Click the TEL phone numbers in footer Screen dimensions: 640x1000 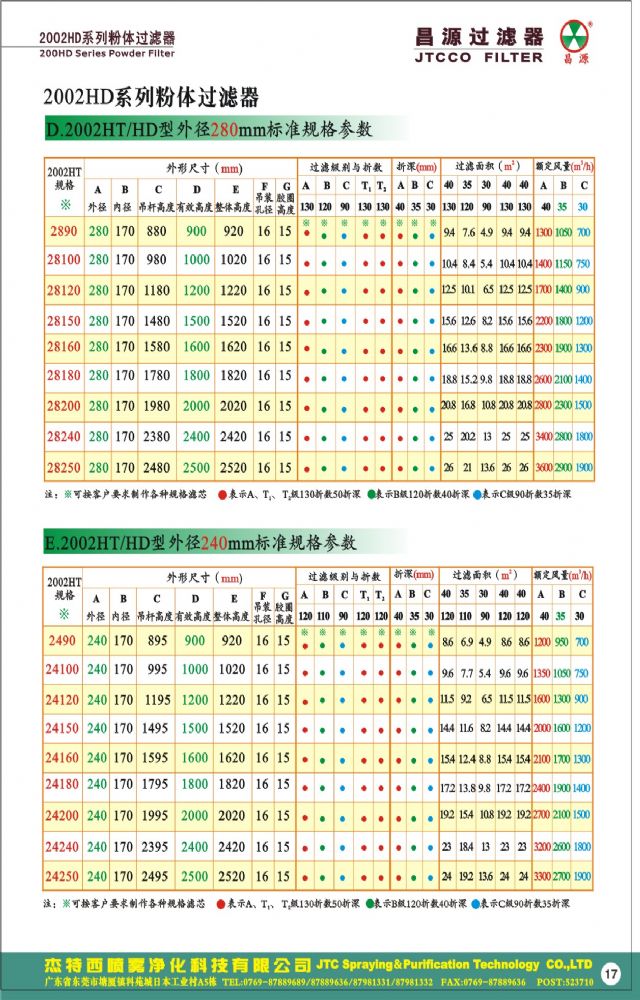tap(328, 982)
